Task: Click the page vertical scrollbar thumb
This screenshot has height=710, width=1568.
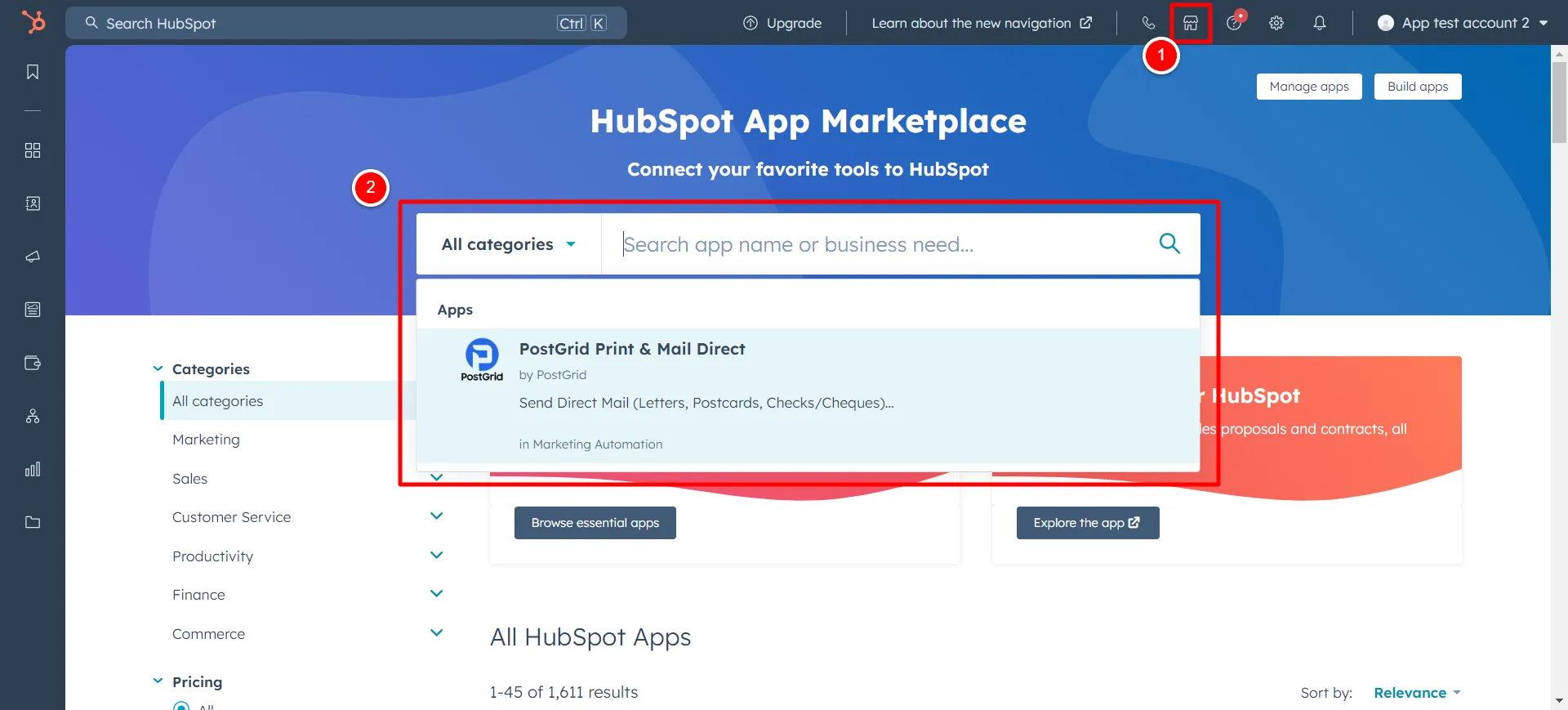Action: (x=1559, y=103)
